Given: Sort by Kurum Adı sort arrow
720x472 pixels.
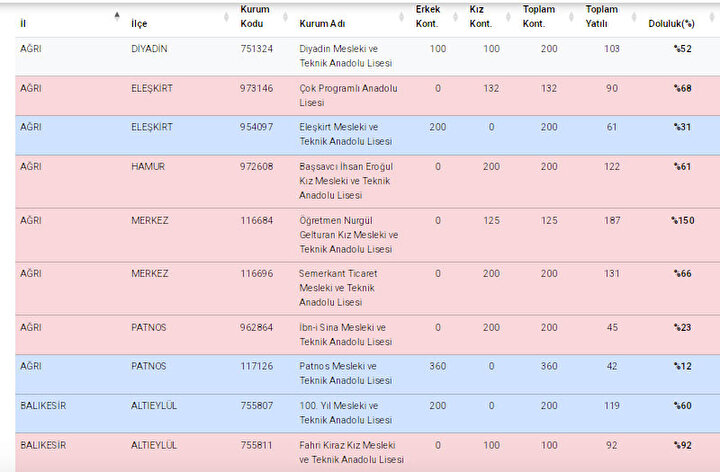Looking at the screenshot, I should pyautogui.click(x=401, y=17).
